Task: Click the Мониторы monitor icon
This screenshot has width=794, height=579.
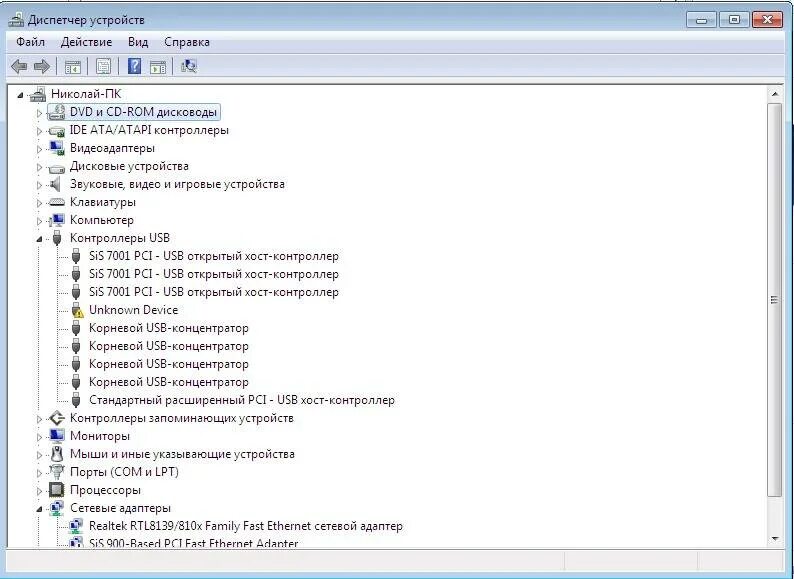Action: pyautogui.click(x=57, y=436)
